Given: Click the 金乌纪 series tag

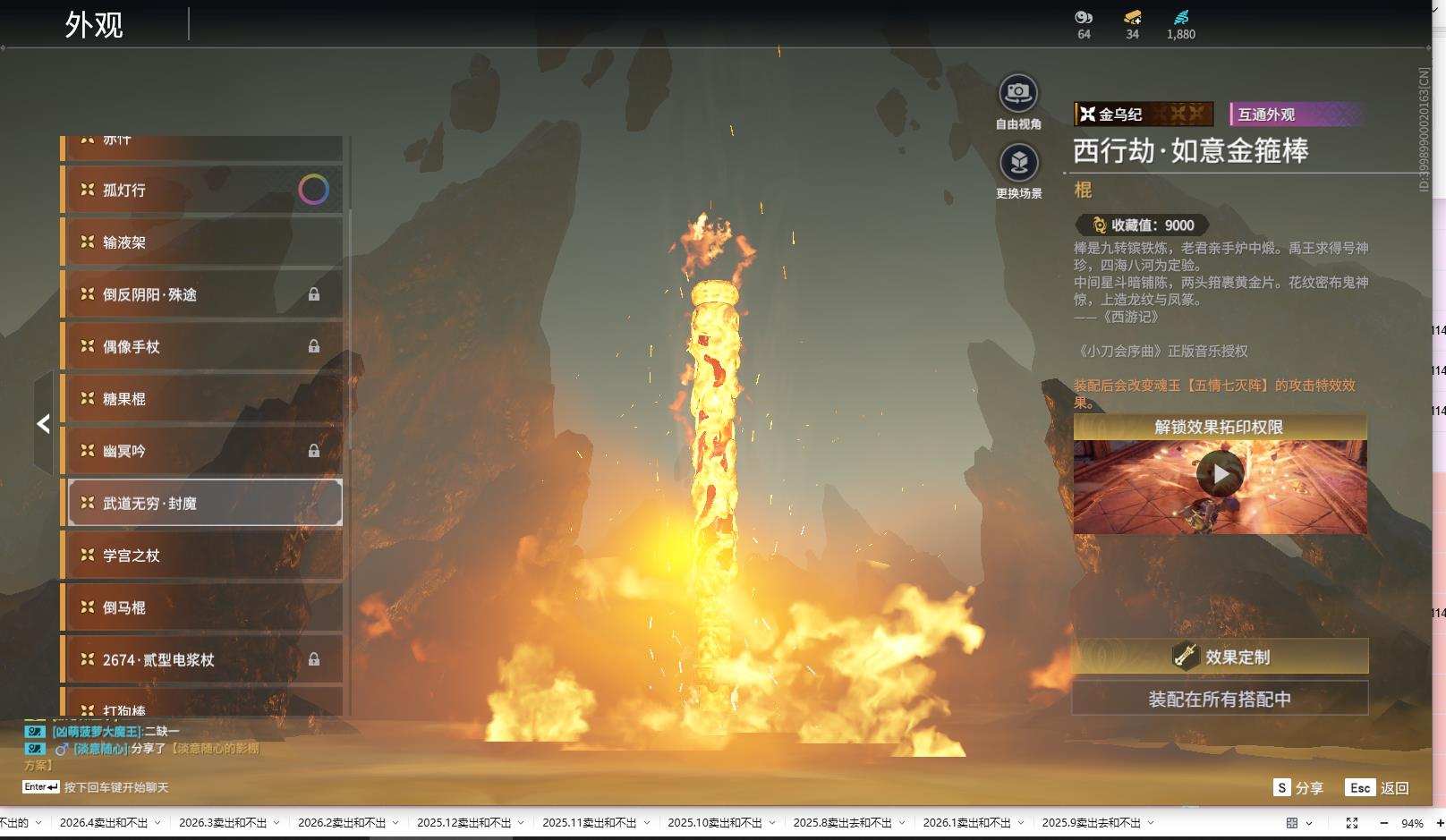Looking at the screenshot, I should point(1144,115).
